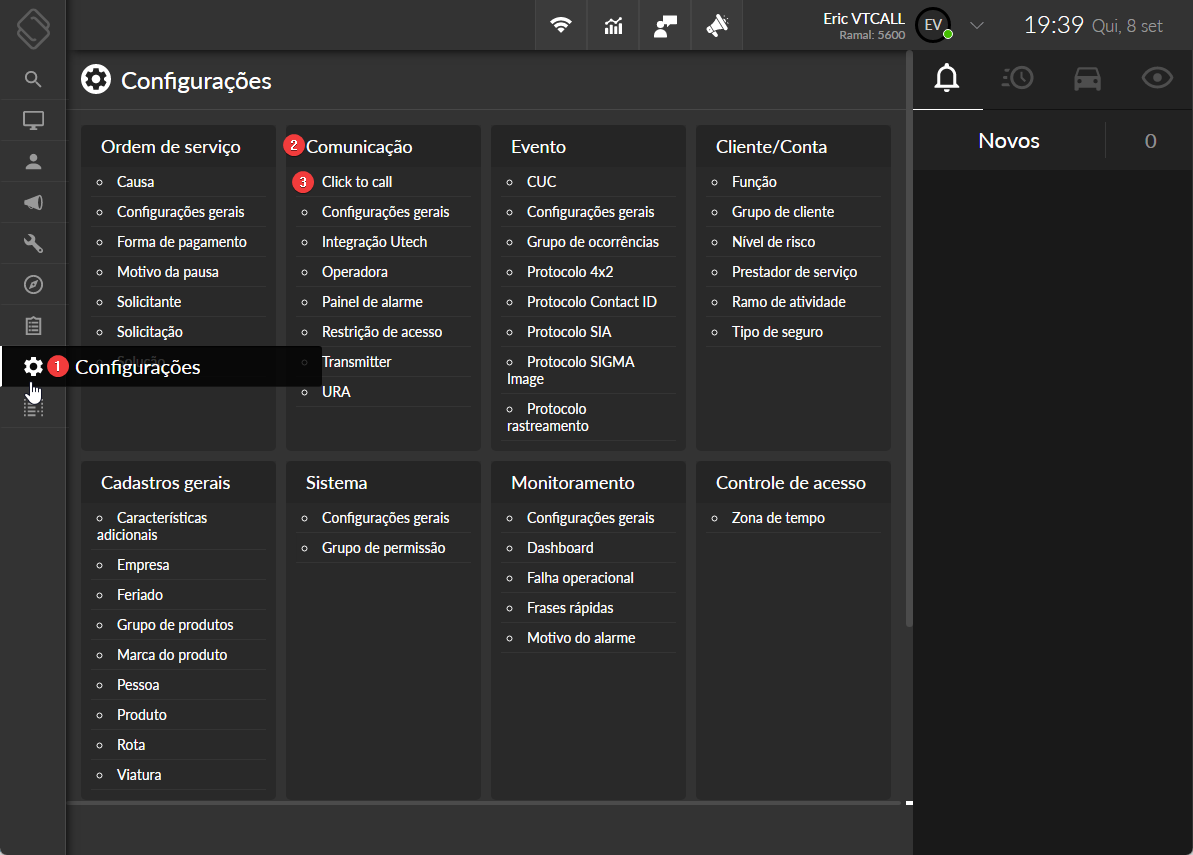Viewport: 1193px width, 855px height.
Task: Toggle the eye visibility tab
Action: point(1157,78)
